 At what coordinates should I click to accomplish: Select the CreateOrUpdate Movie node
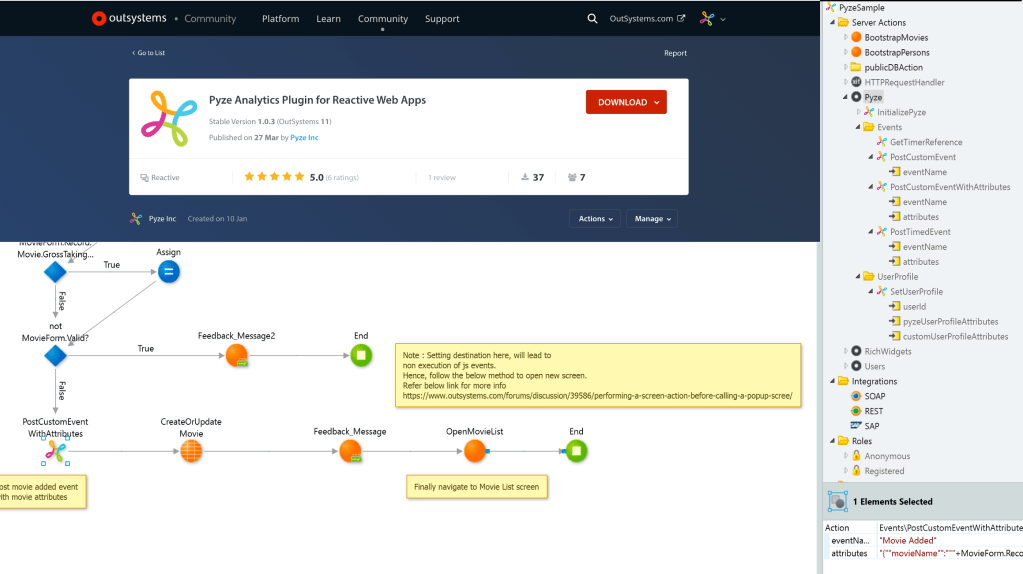click(x=191, y=451)
